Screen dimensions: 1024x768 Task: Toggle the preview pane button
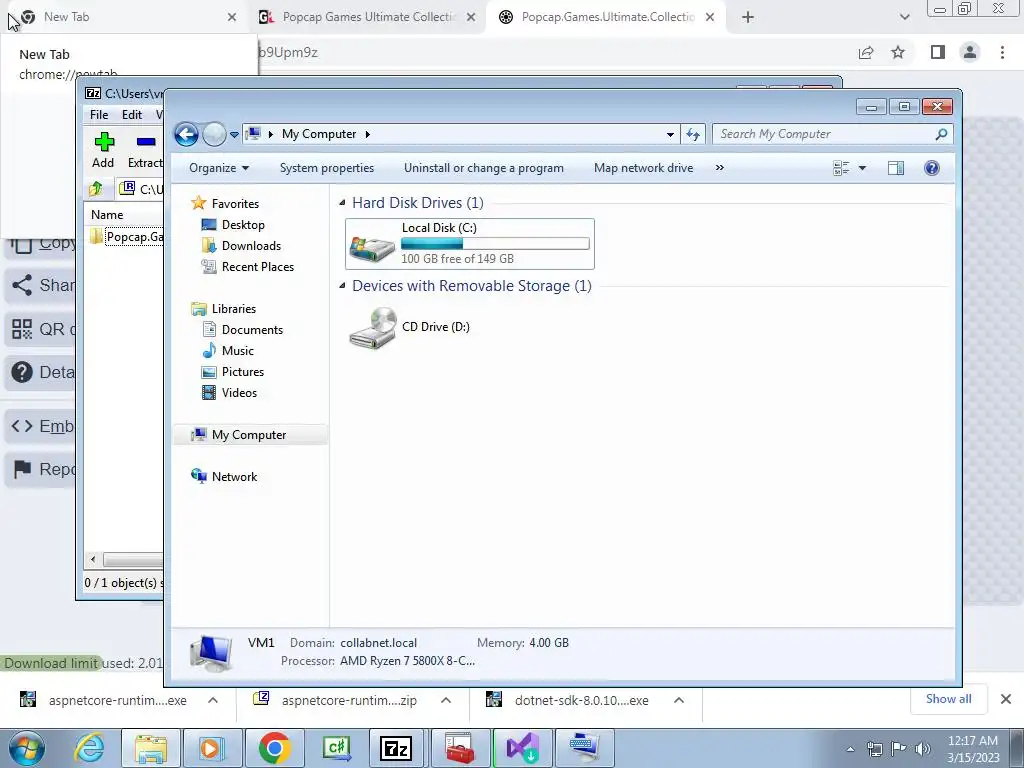tap(896, 168)
